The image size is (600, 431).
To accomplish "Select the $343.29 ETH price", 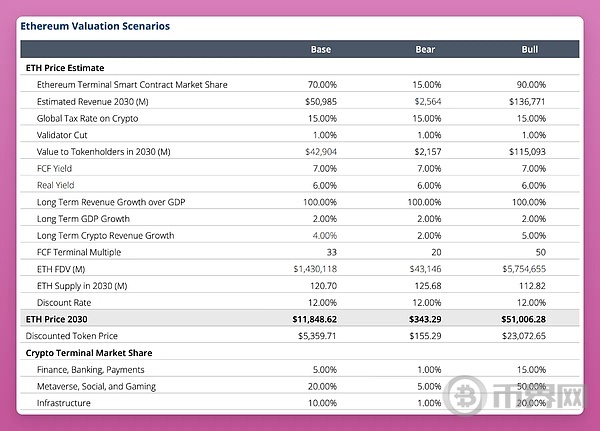I will [425, 319].
